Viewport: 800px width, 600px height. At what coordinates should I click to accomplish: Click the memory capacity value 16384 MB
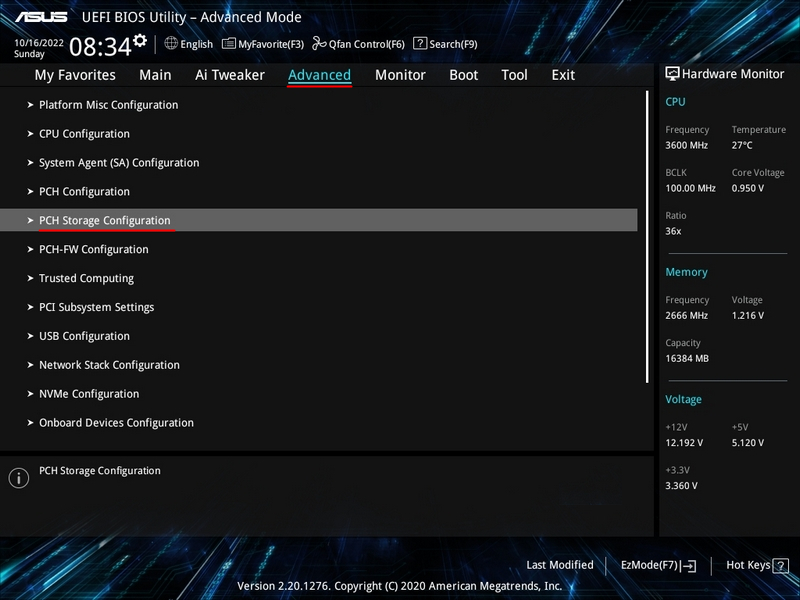687,359
